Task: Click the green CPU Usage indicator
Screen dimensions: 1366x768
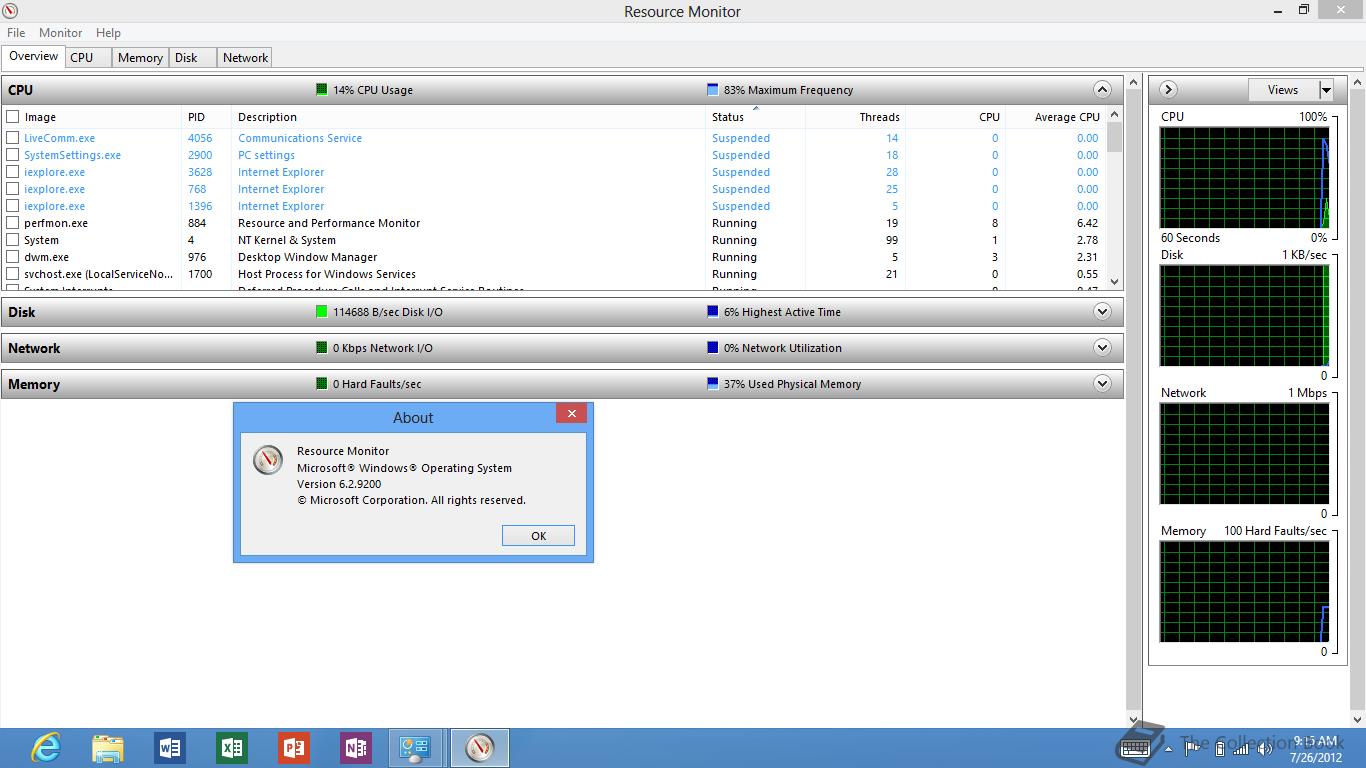Action: pyautogui.click(x=321, y=90)
